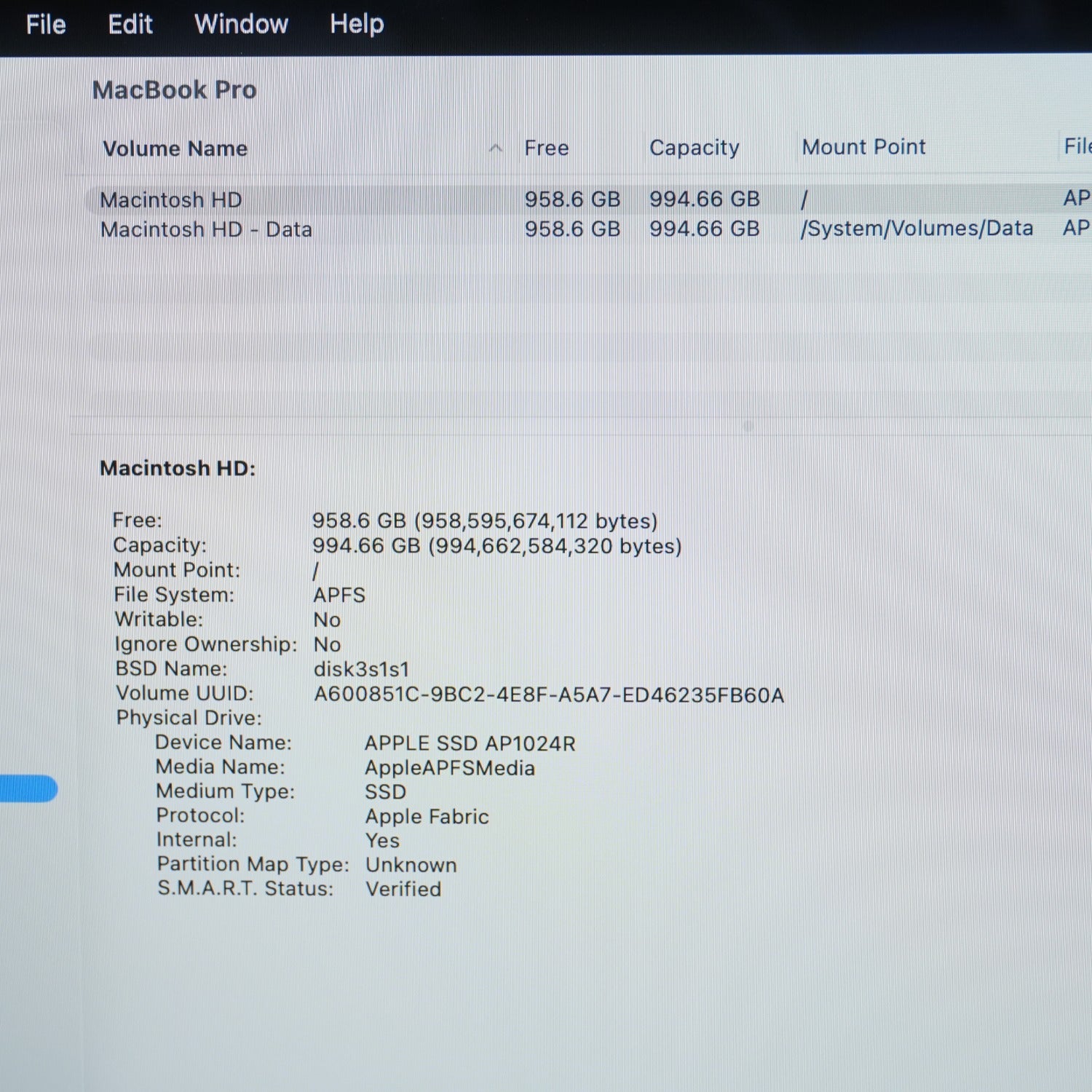Click the /System/Volumes/Data mount point cell

(x=917, y=229)
